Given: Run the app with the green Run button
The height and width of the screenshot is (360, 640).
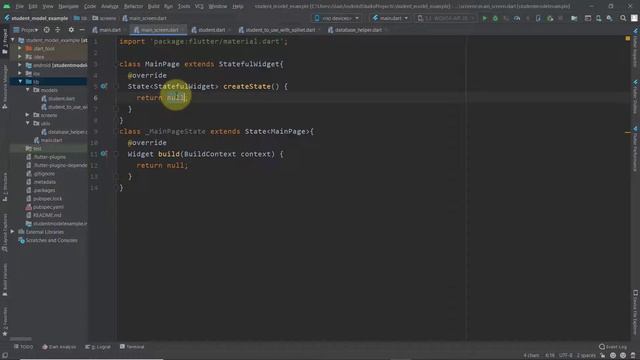Looking at the screenshot, I should click(x=484, y=18).
